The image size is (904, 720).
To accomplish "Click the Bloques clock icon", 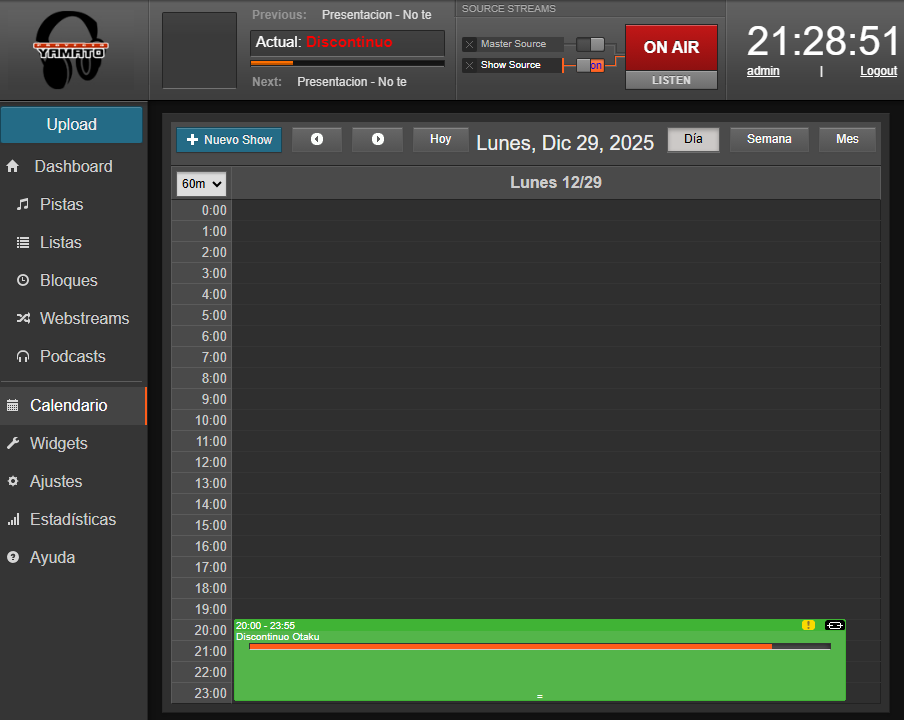I will click(x=22, y=280).
